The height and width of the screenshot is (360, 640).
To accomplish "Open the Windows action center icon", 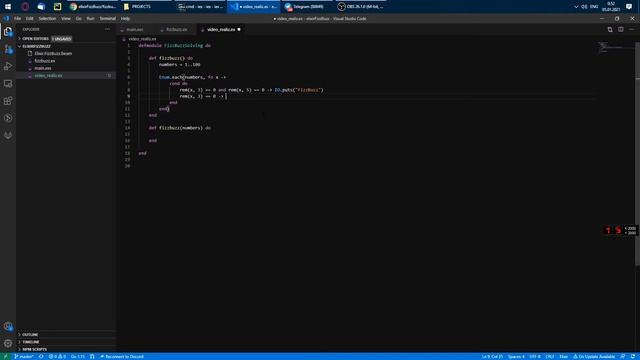I will [x=629, y=7].
